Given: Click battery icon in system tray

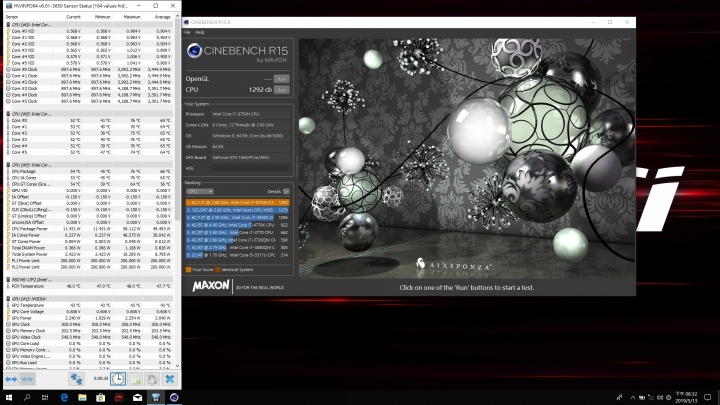Looking at the screenshot, I should pos(641,397).
